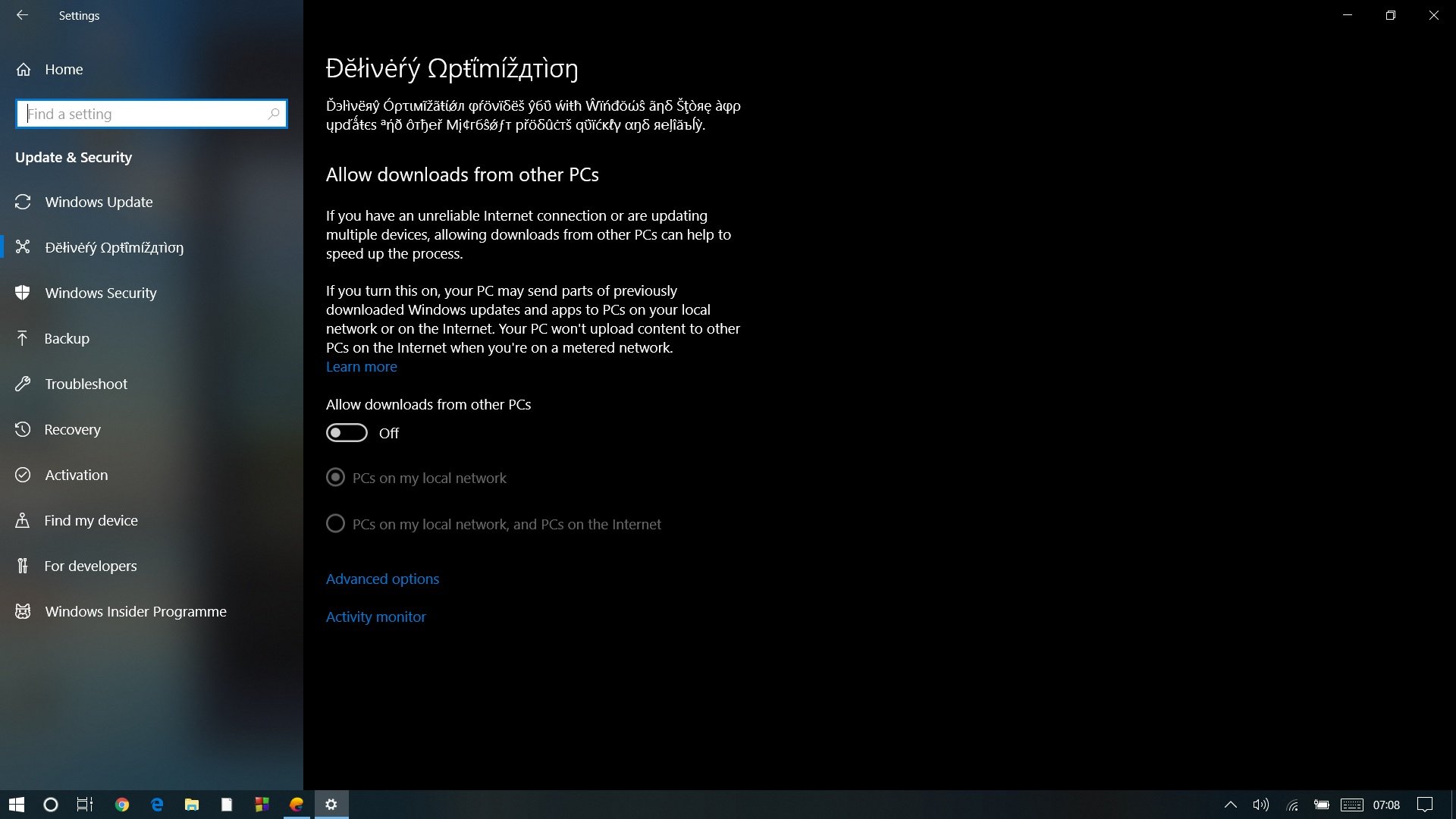Click the Windows Update sync icon
This screenshot has width=1456, height=819.
tap(23, 202)
